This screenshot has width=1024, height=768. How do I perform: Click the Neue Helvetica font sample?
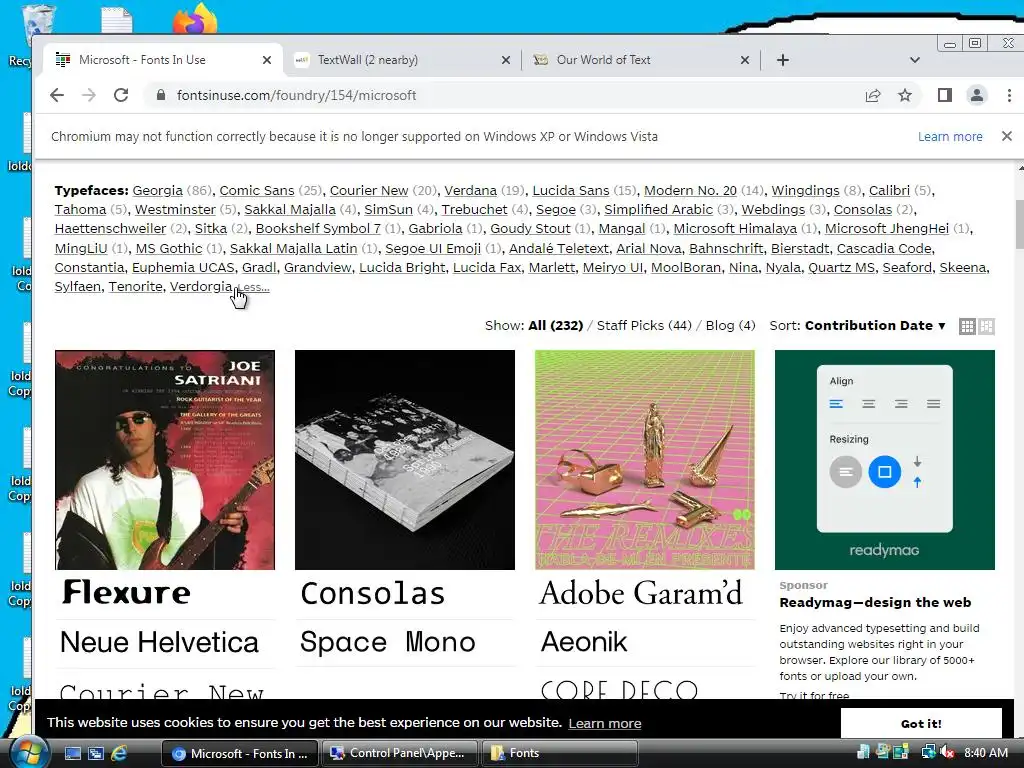(159, 642)
